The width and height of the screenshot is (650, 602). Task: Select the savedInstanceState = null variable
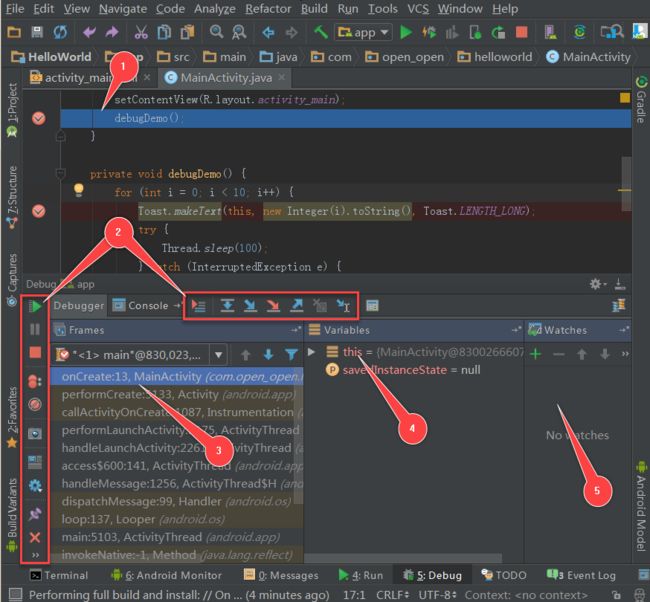[411, 370]
